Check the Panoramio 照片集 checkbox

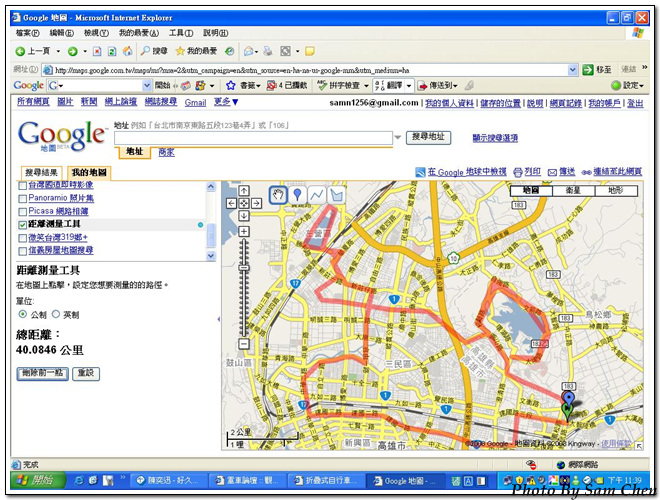(23, 198)
